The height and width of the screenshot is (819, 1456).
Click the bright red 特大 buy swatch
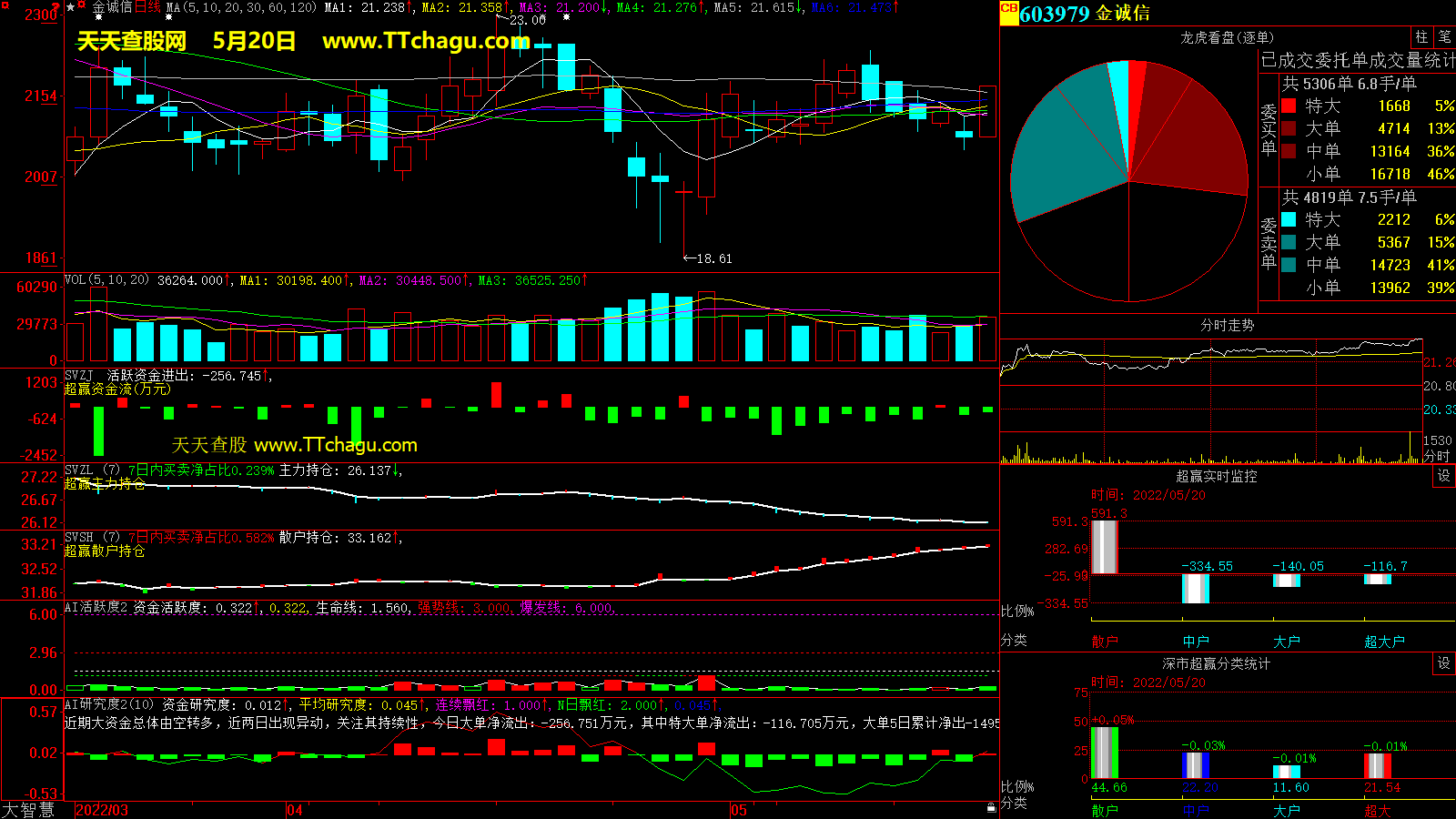click(1289, 106)
